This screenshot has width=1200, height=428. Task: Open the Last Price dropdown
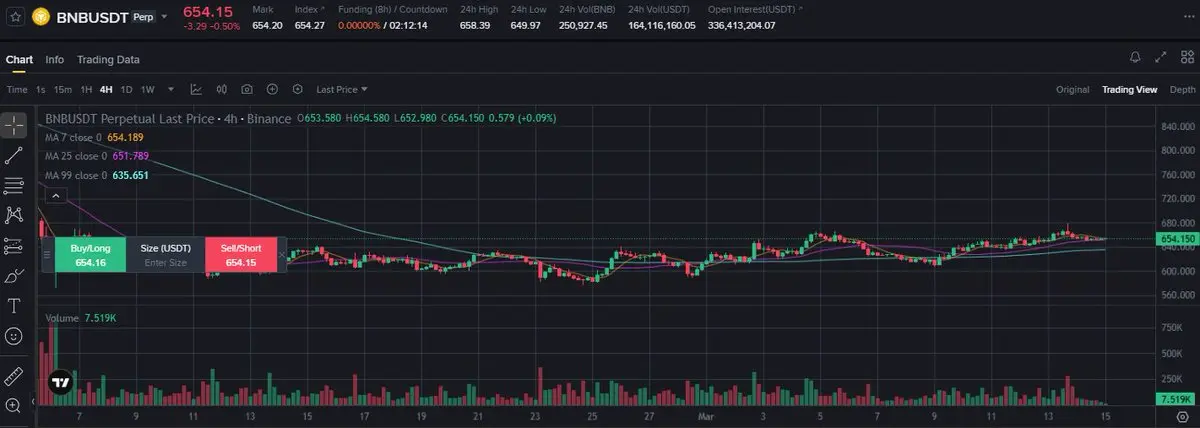[342, 89]
